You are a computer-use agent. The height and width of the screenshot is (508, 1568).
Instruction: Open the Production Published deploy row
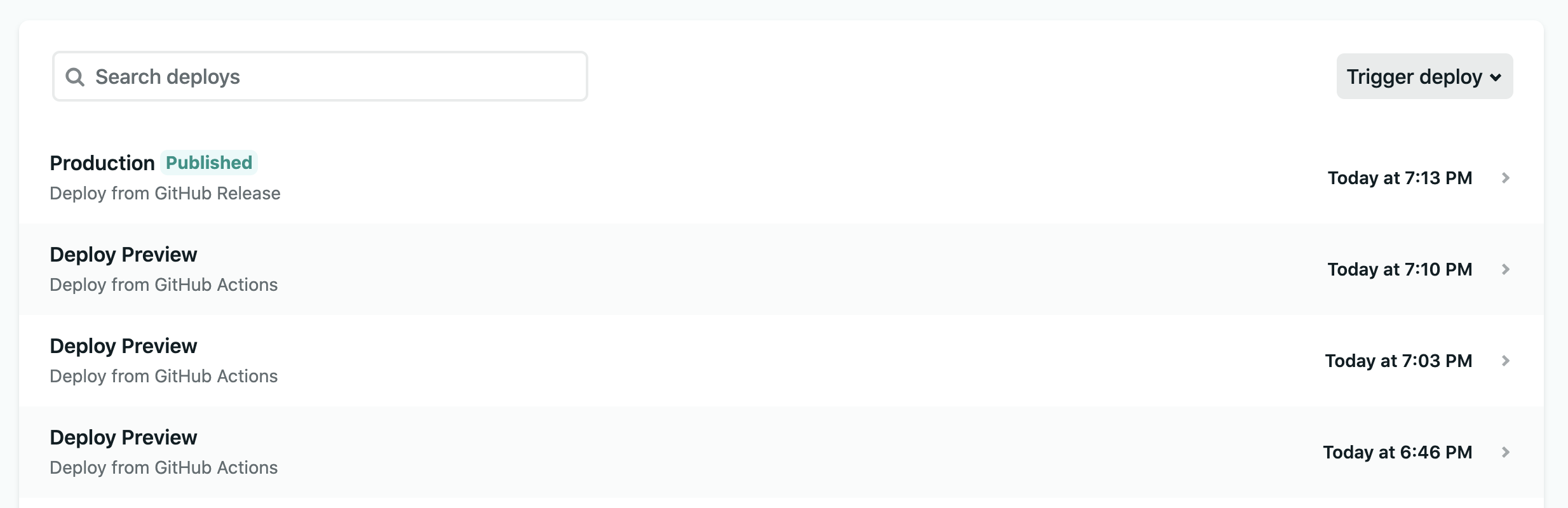[x=781, y=178]
